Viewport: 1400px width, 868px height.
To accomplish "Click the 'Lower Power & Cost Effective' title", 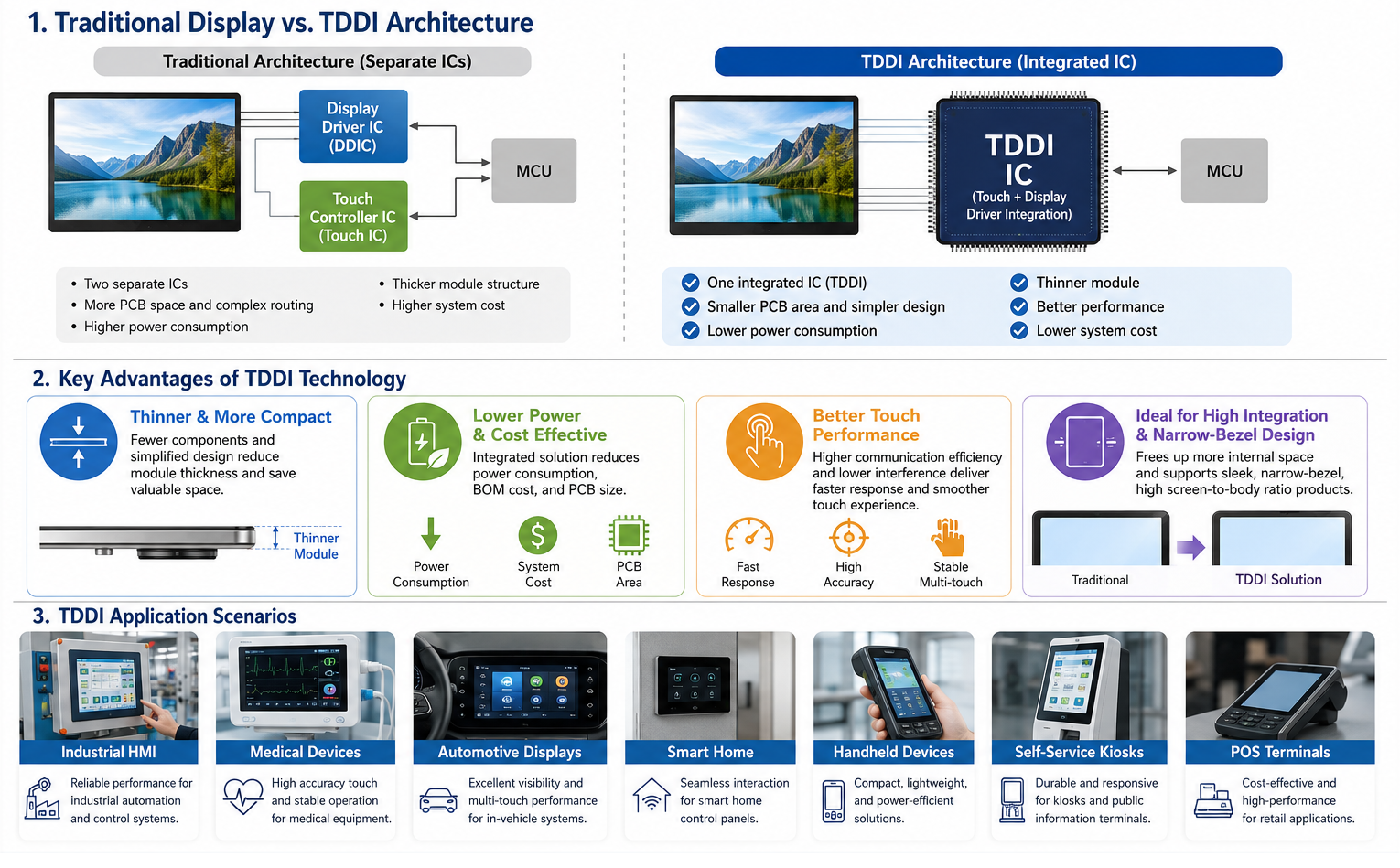I will (540, 425).
